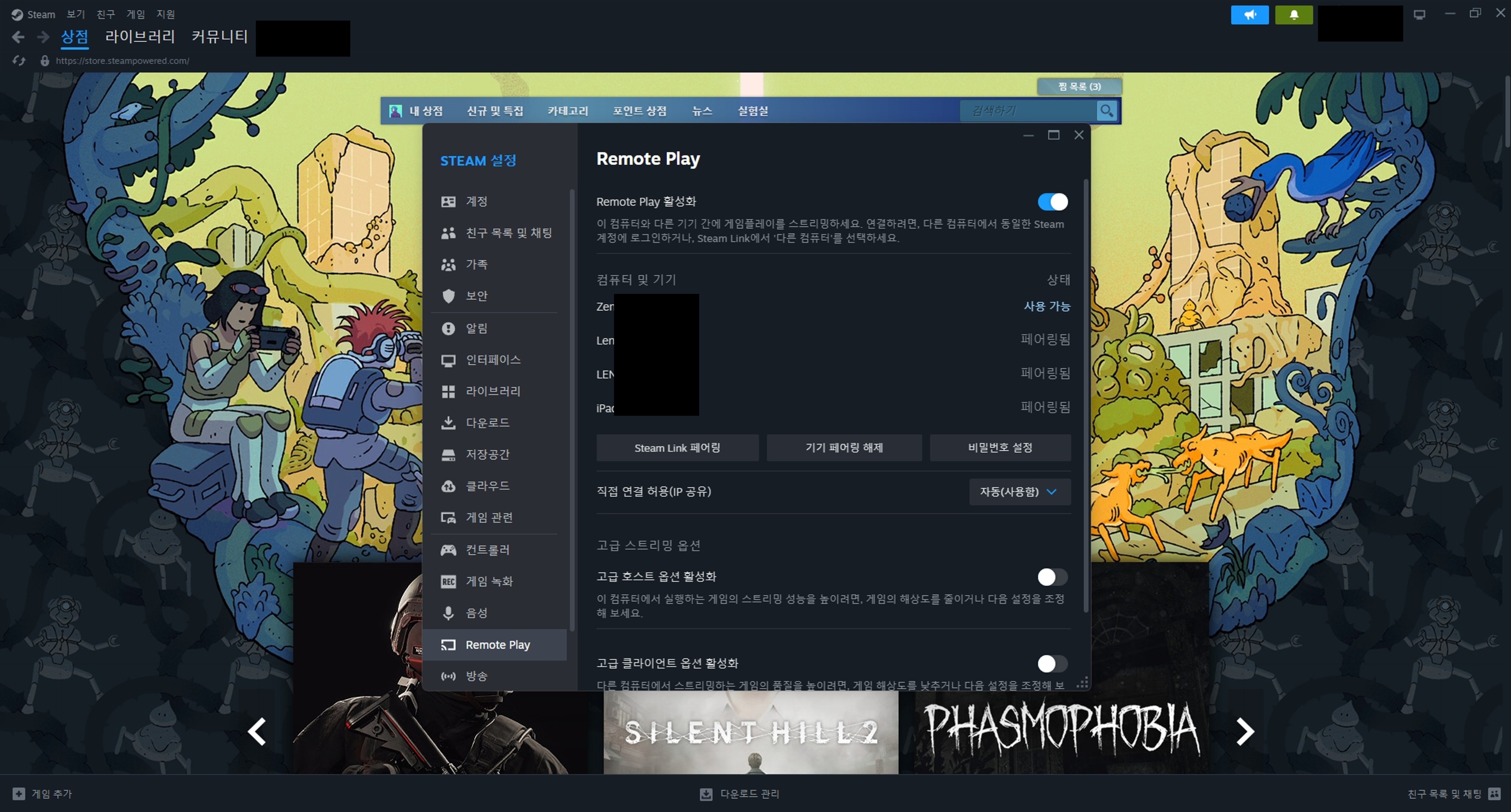This screenshot has width=1511, height=812.
Task: Click the 친구 목록 및 채팅 icon at bottom right
Action: pos(1494,793)
